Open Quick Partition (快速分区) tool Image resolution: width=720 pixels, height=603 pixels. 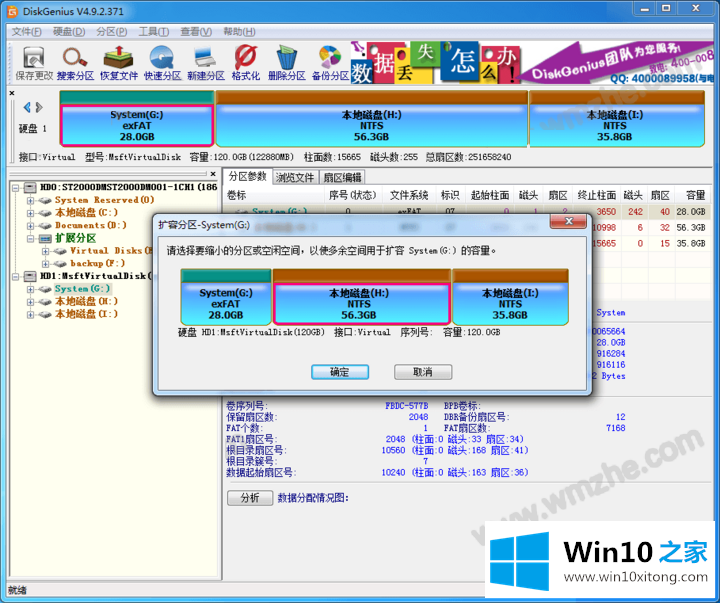click(x=162, y=63)
